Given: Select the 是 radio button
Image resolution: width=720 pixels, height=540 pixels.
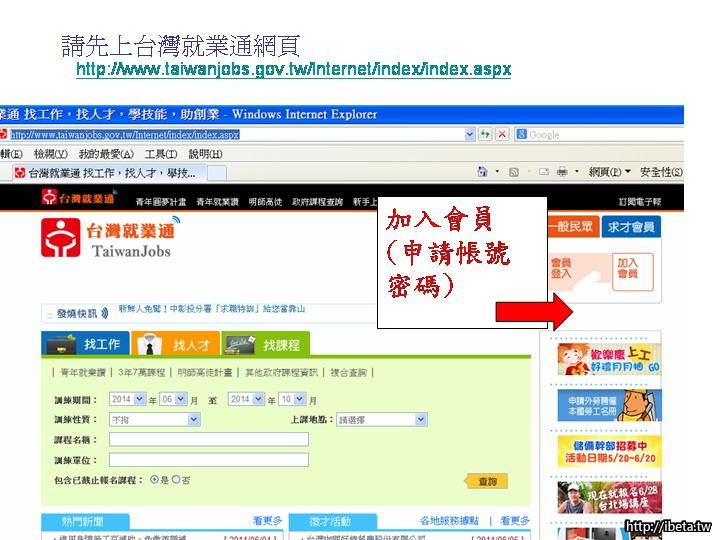Looking at the screenshot, I should click(x=154, y=479).
